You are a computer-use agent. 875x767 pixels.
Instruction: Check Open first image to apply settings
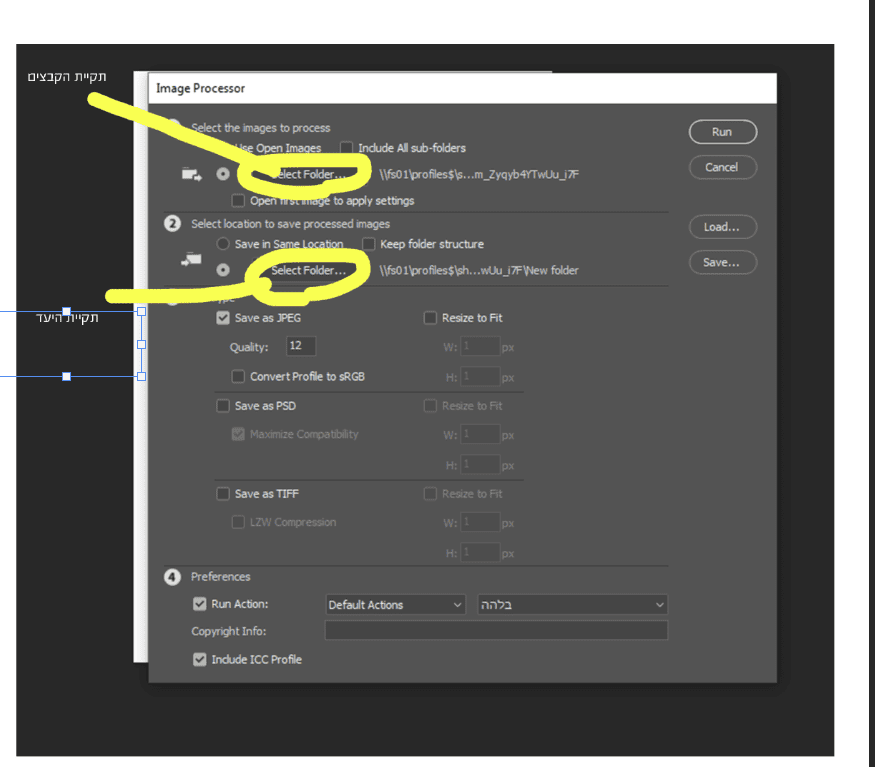pyautogui.click(x=238, y=200)
